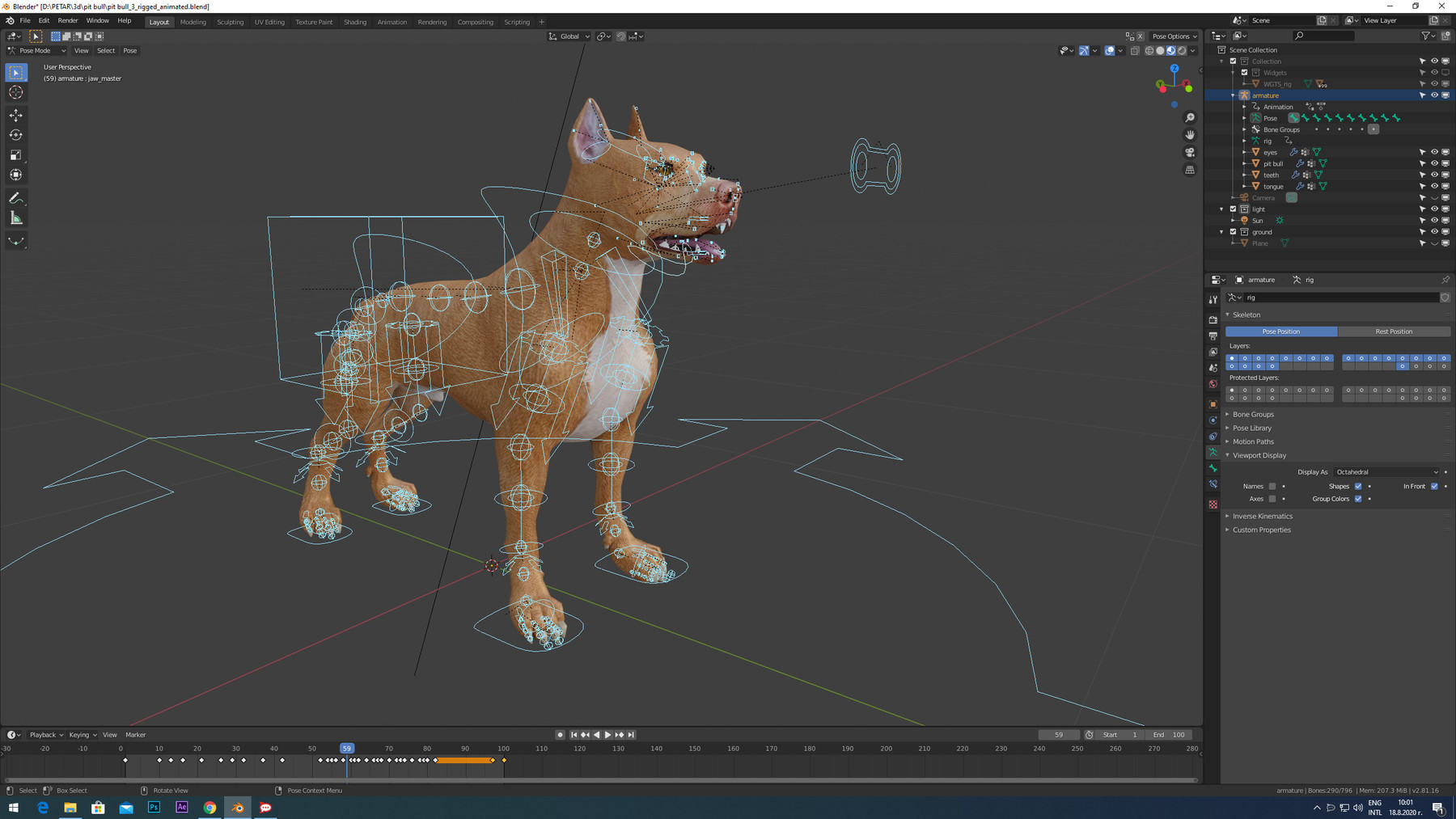Switch to the Animation workspace tab
Screen dimensions: 1456x819
tap(392, 22)
